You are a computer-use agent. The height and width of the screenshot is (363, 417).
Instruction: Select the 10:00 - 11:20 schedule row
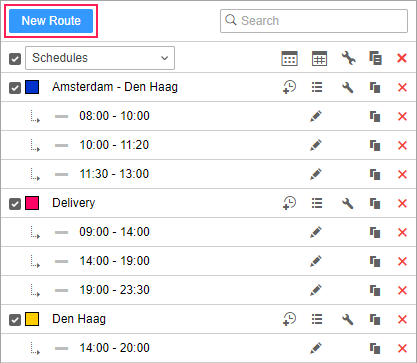click(x=209, y=145)
